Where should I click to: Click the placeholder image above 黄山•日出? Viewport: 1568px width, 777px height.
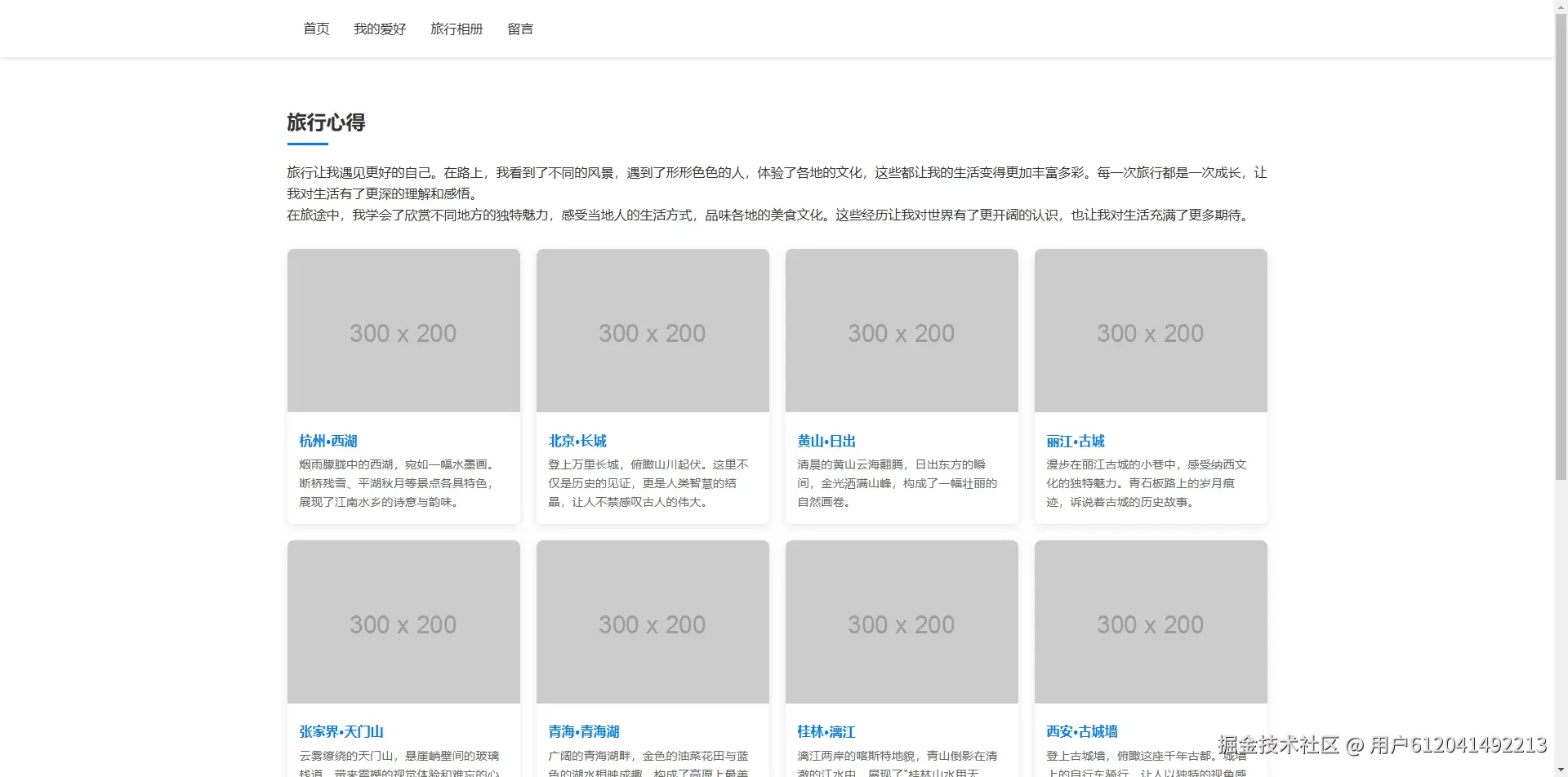click(x=902, y=331)
